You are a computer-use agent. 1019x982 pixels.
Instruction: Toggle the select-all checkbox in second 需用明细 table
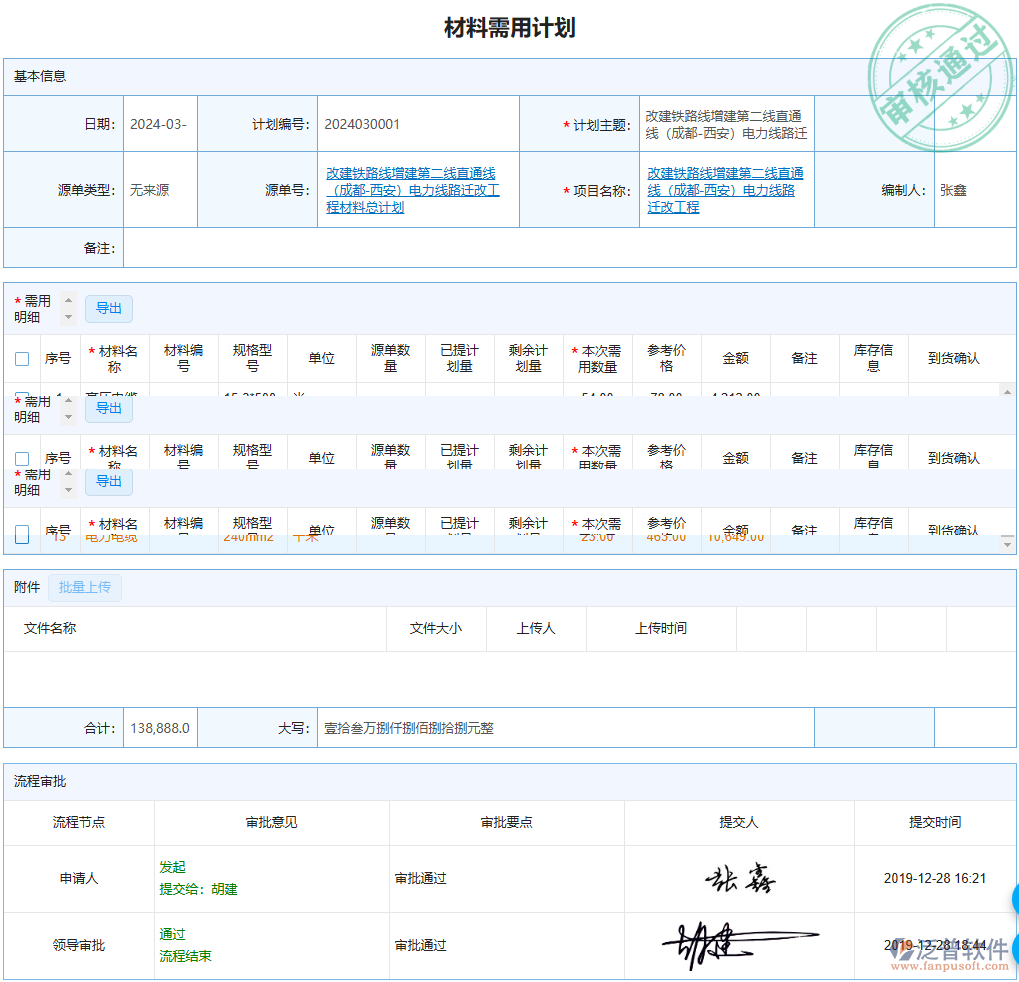point(21,457)
